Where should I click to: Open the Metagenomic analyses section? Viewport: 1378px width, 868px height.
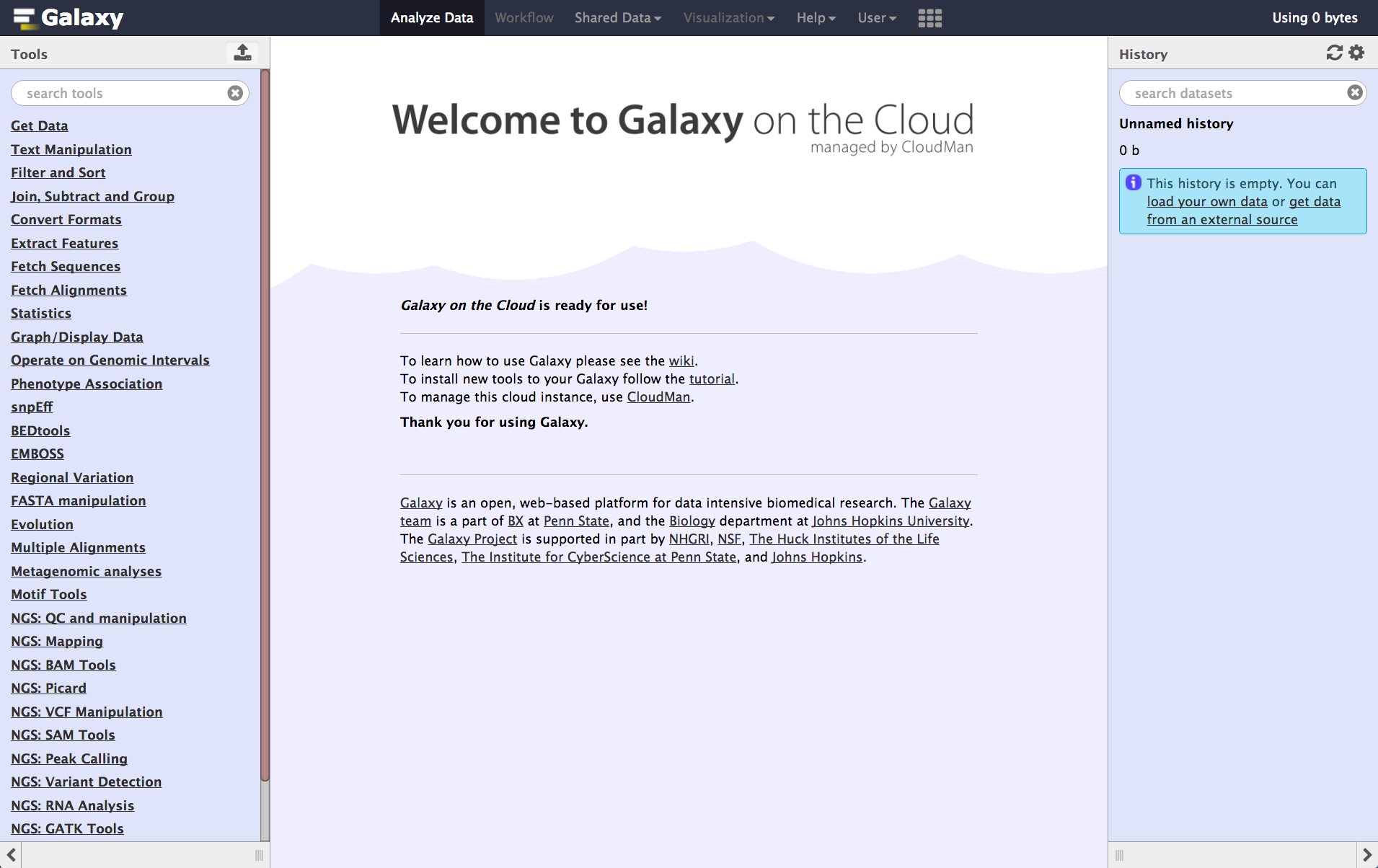87,571
